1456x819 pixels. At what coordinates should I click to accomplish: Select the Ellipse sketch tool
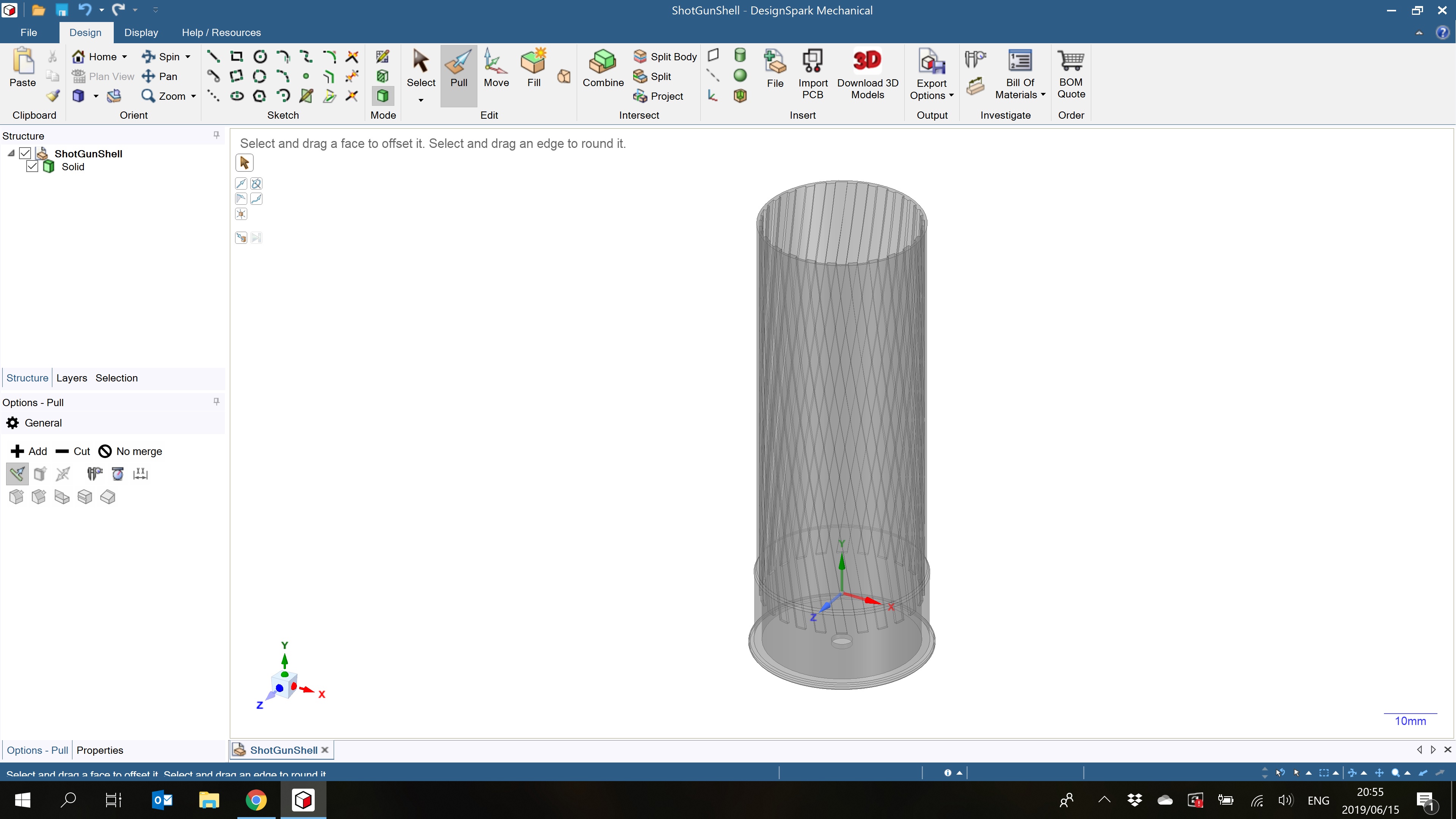237,96
